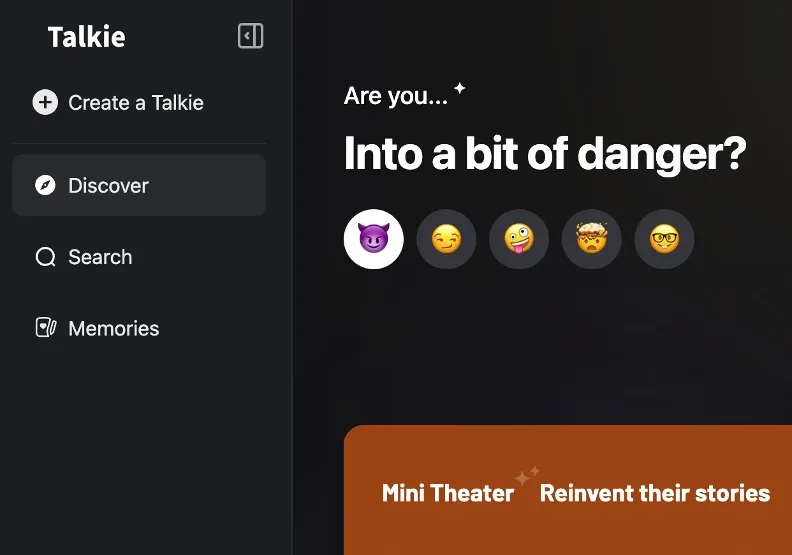The image size is (792, 555).
Task: Collapse the sidebar panel icon
Action: [x=251, y=36]
